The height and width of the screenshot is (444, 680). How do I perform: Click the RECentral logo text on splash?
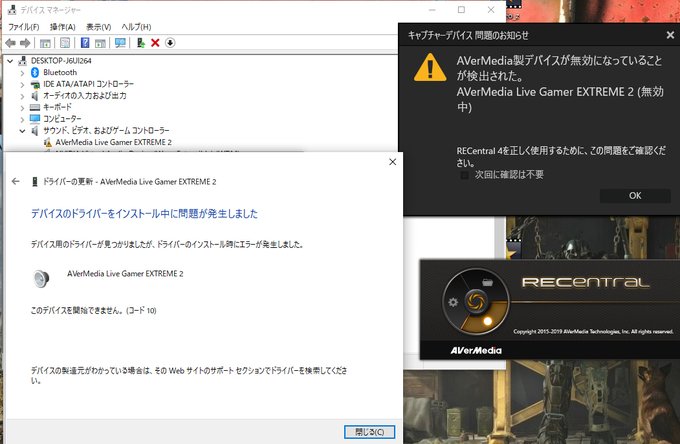pos(586,283)
